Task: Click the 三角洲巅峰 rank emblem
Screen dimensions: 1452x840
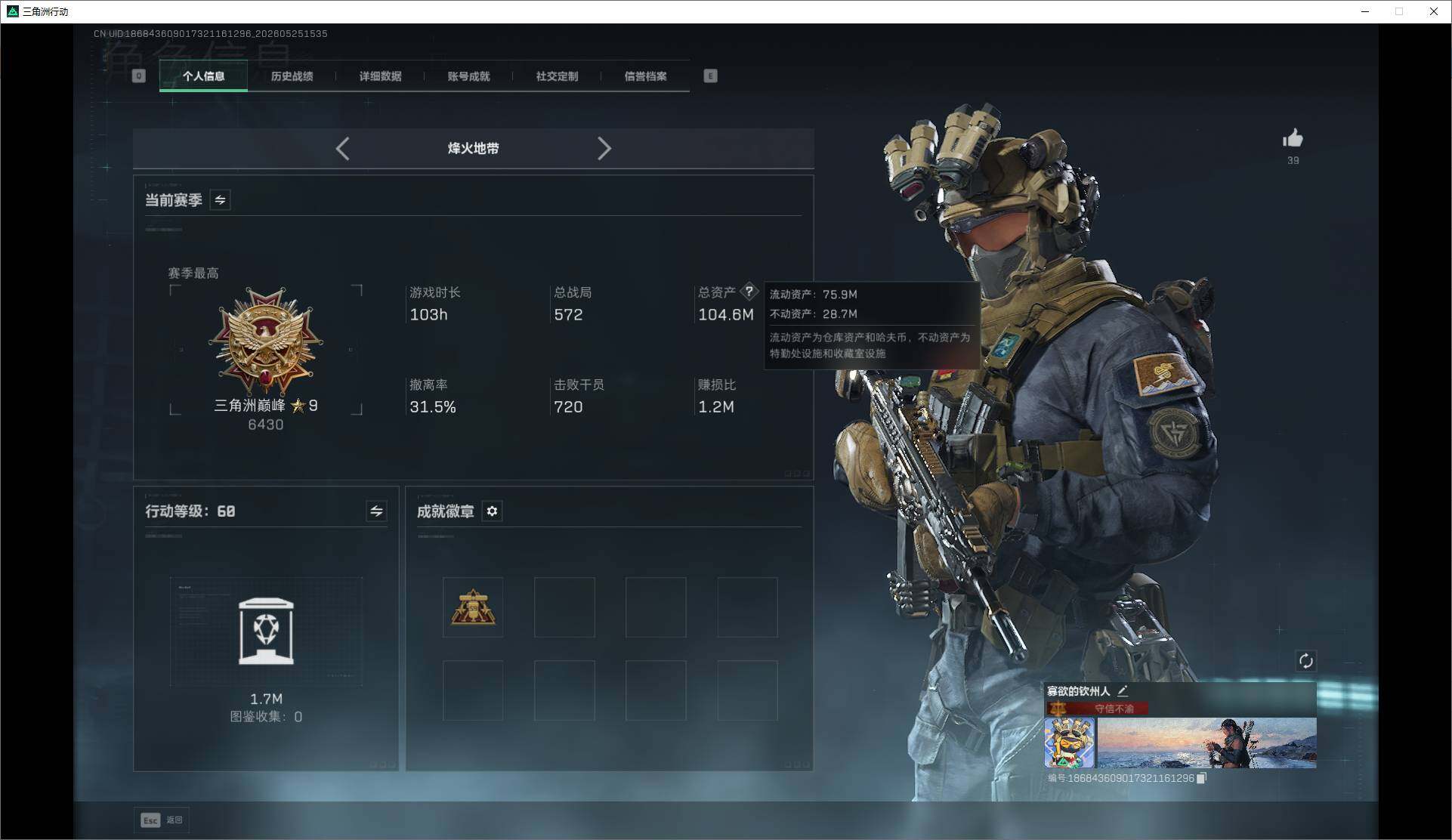Action: (x=266, y=341)
